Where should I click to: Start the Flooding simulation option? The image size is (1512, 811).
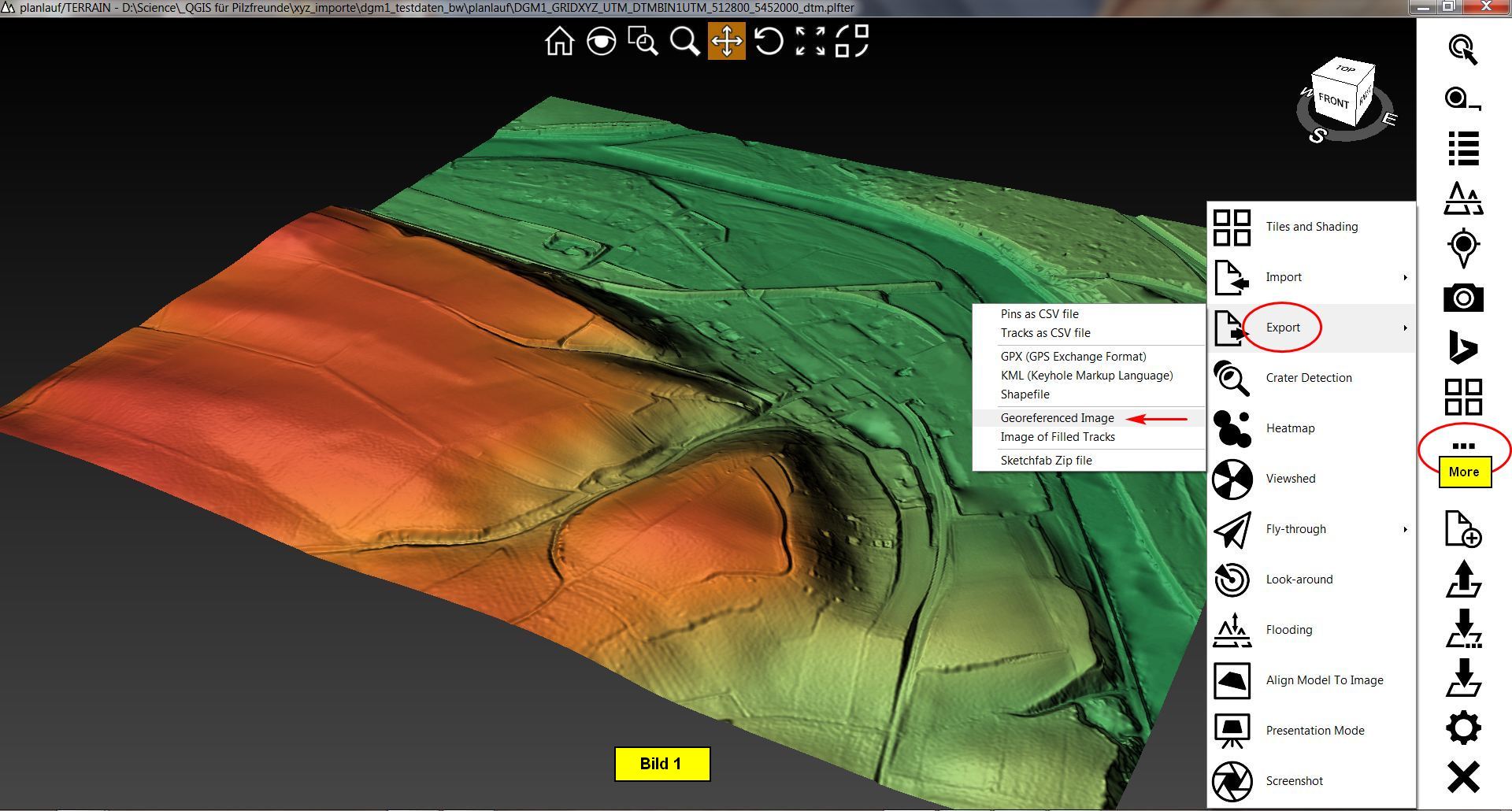tap(1288, 630)
